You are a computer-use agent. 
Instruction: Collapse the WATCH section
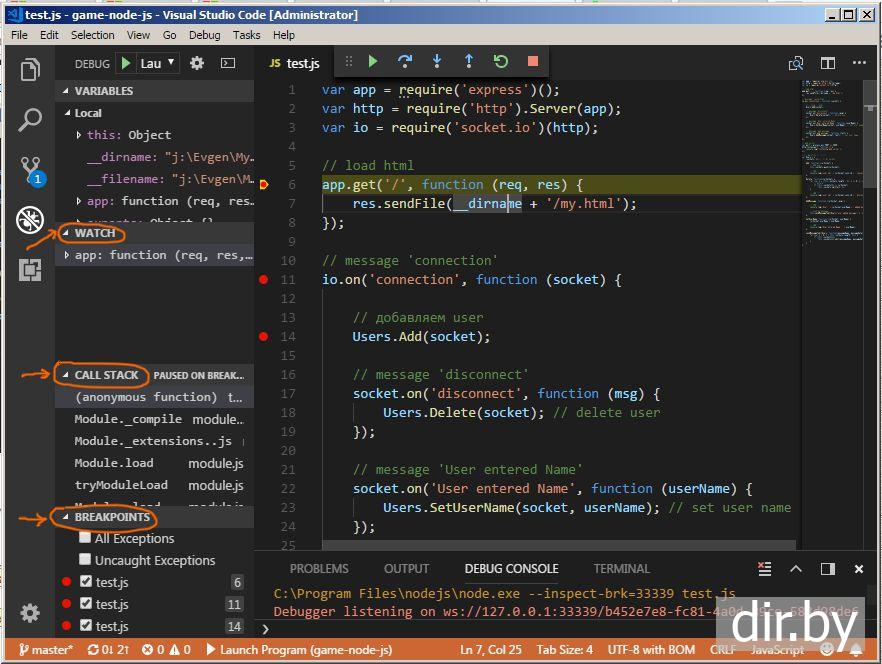click(95, 233)
